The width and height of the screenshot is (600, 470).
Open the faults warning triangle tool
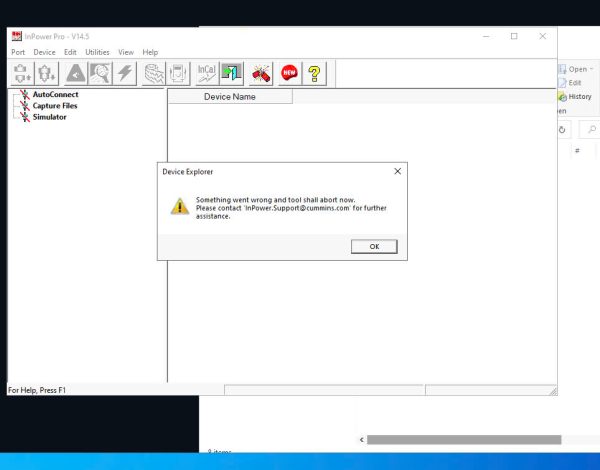(x=76, y=73)
